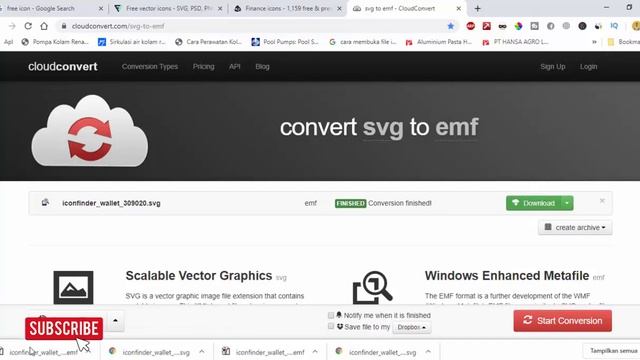Expand the create archive dropdown

tap(575, 227)
